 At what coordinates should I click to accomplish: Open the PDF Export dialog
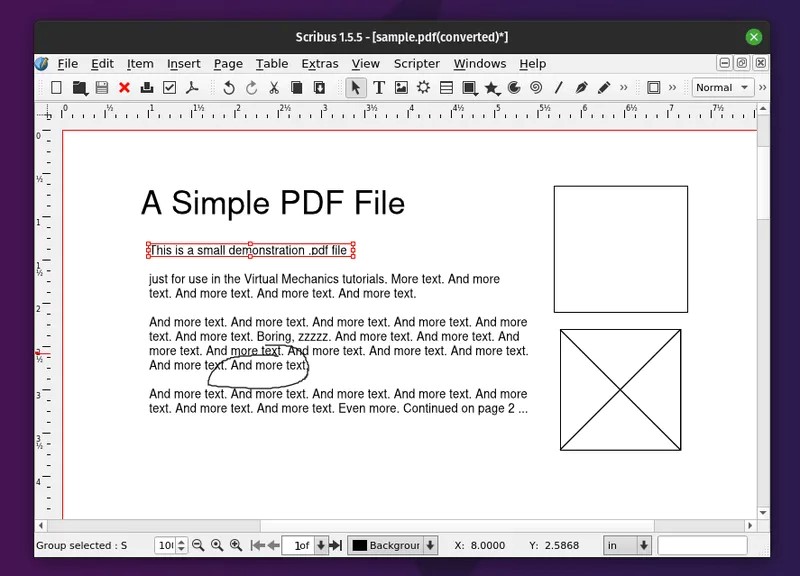(x=190, y=88)
